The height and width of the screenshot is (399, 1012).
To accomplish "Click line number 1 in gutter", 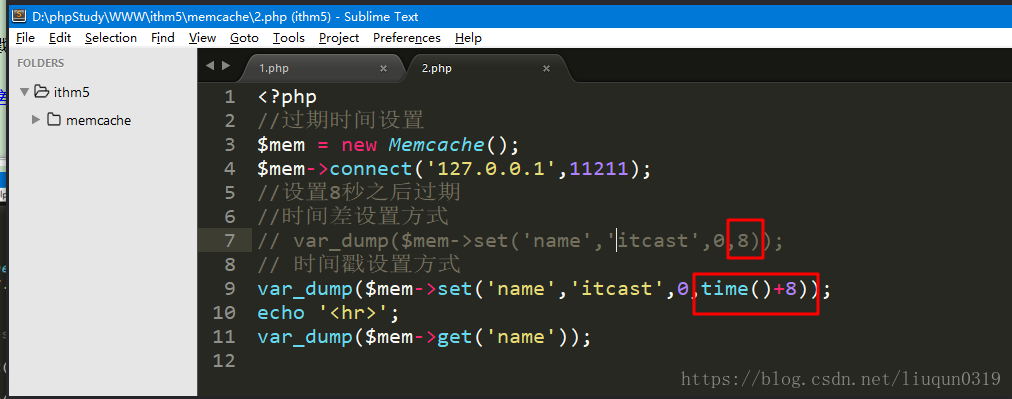I will click(230, 97).
